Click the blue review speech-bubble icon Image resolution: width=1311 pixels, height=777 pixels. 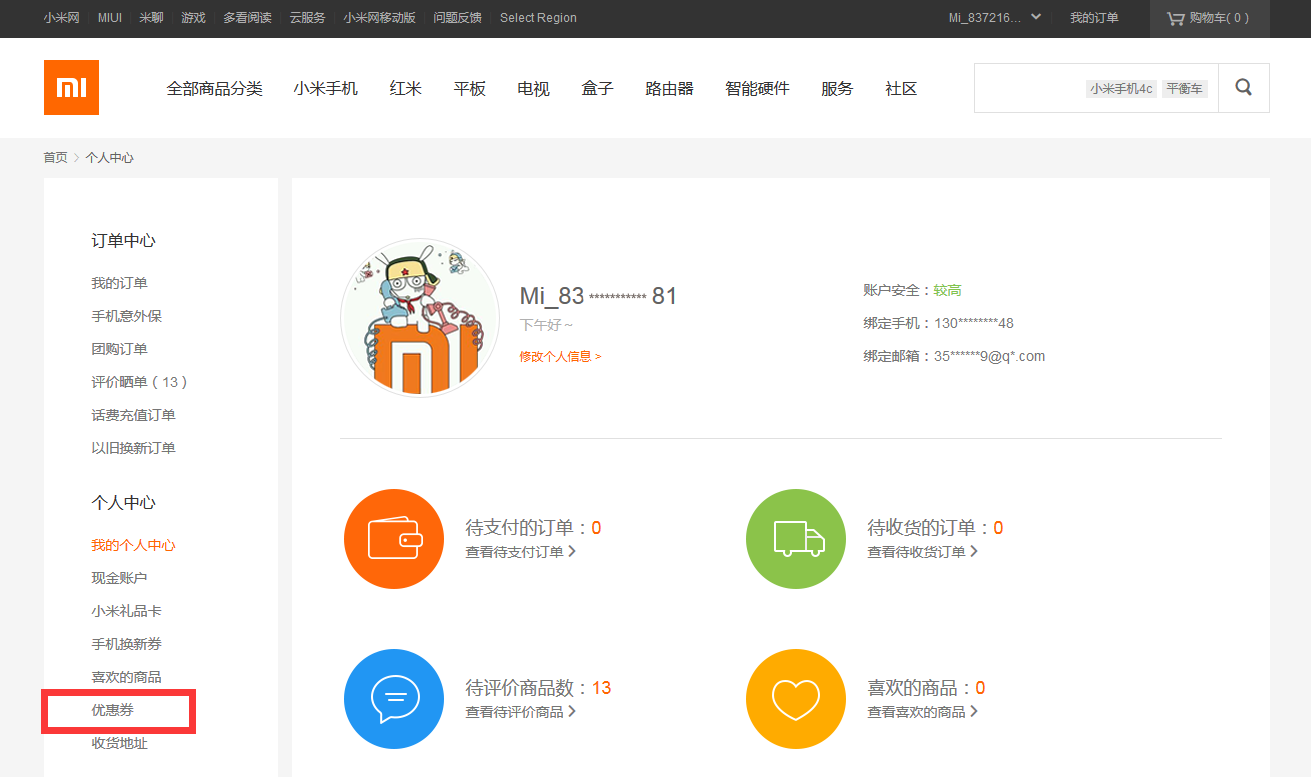click(x=394, y=699)
